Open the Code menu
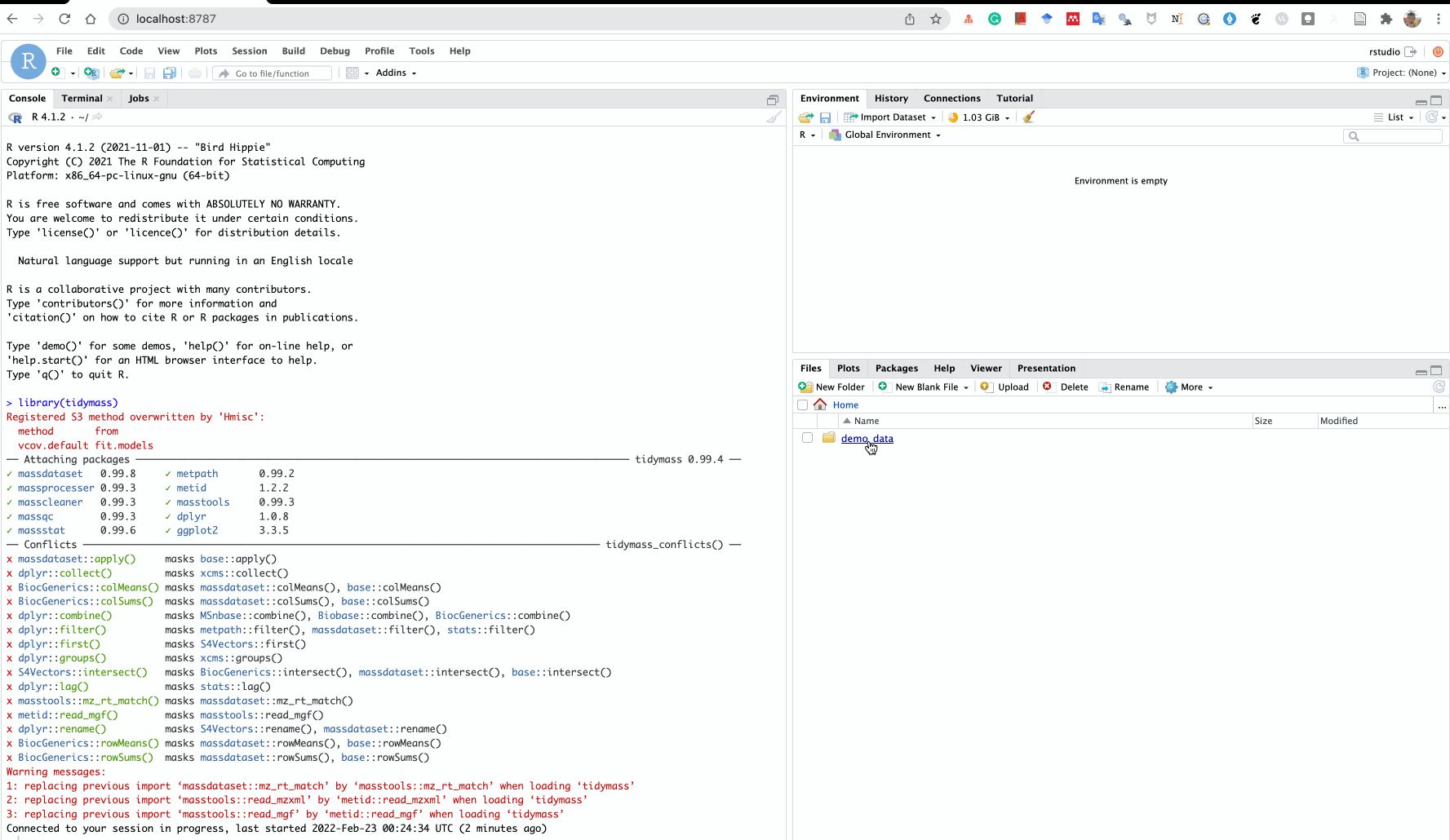Screen dimensions: 1450x840 click(x=131, y=51)
